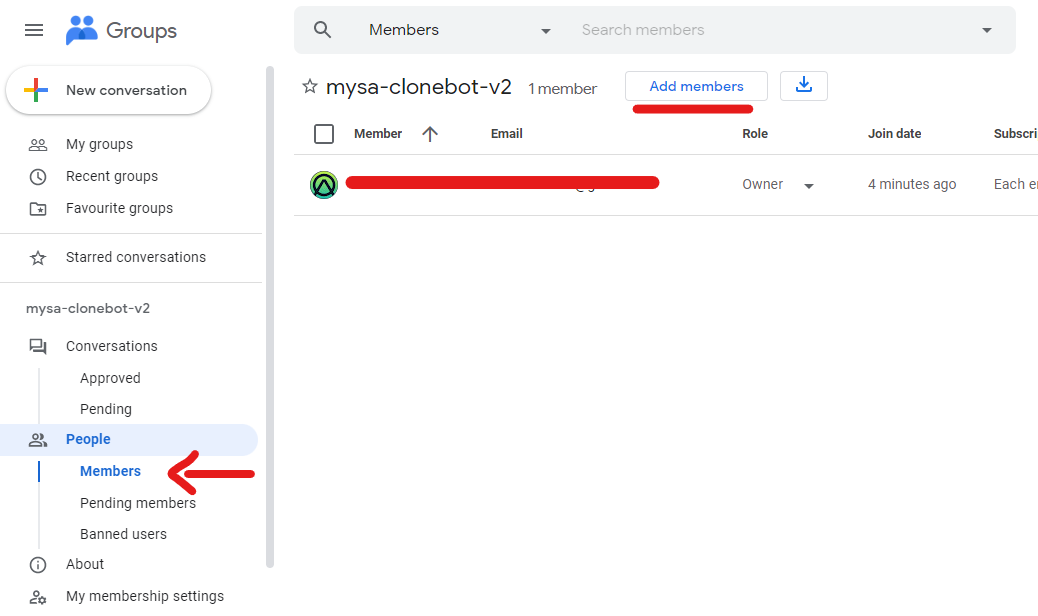Open Banned users
Screen dimensions: 1038x616
[123, 534]
